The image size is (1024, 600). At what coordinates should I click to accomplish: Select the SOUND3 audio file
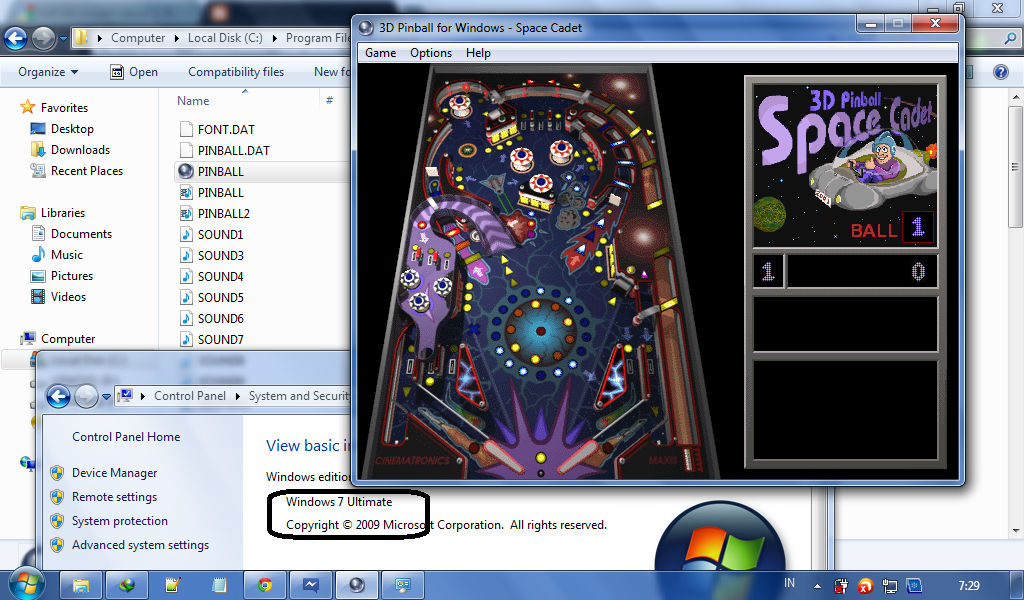220,255
